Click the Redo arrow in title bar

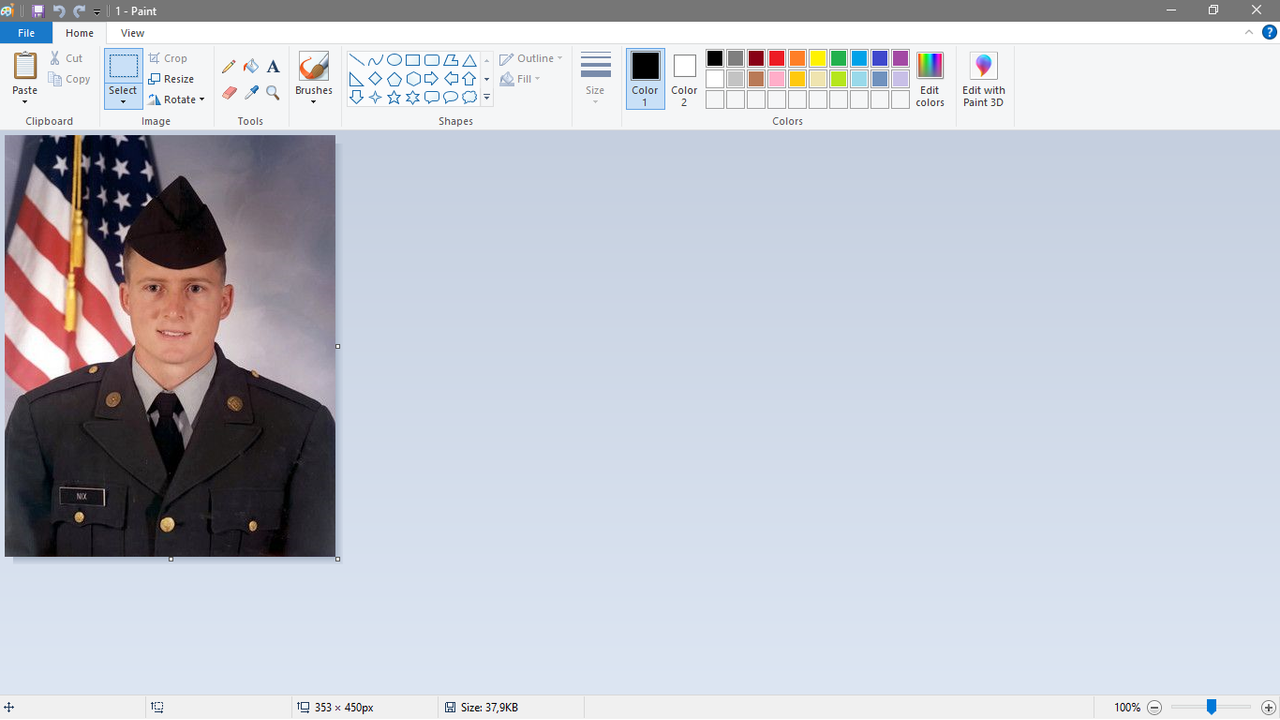click(x=79, y=11)
